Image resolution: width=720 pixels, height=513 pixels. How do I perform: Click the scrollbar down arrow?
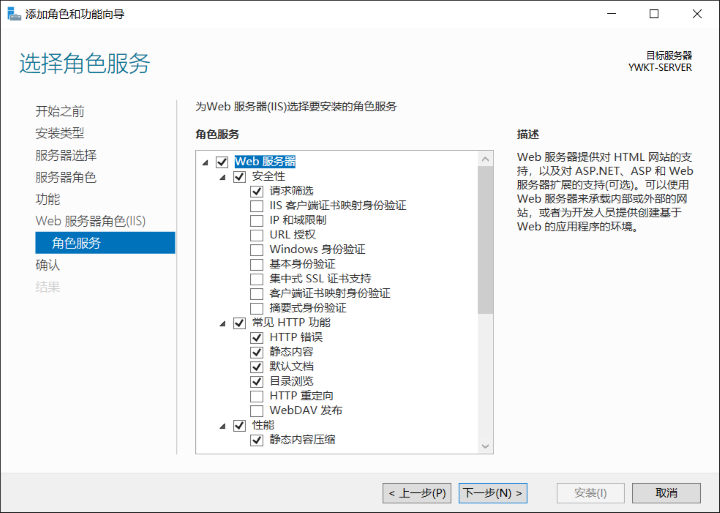(485, 446)
